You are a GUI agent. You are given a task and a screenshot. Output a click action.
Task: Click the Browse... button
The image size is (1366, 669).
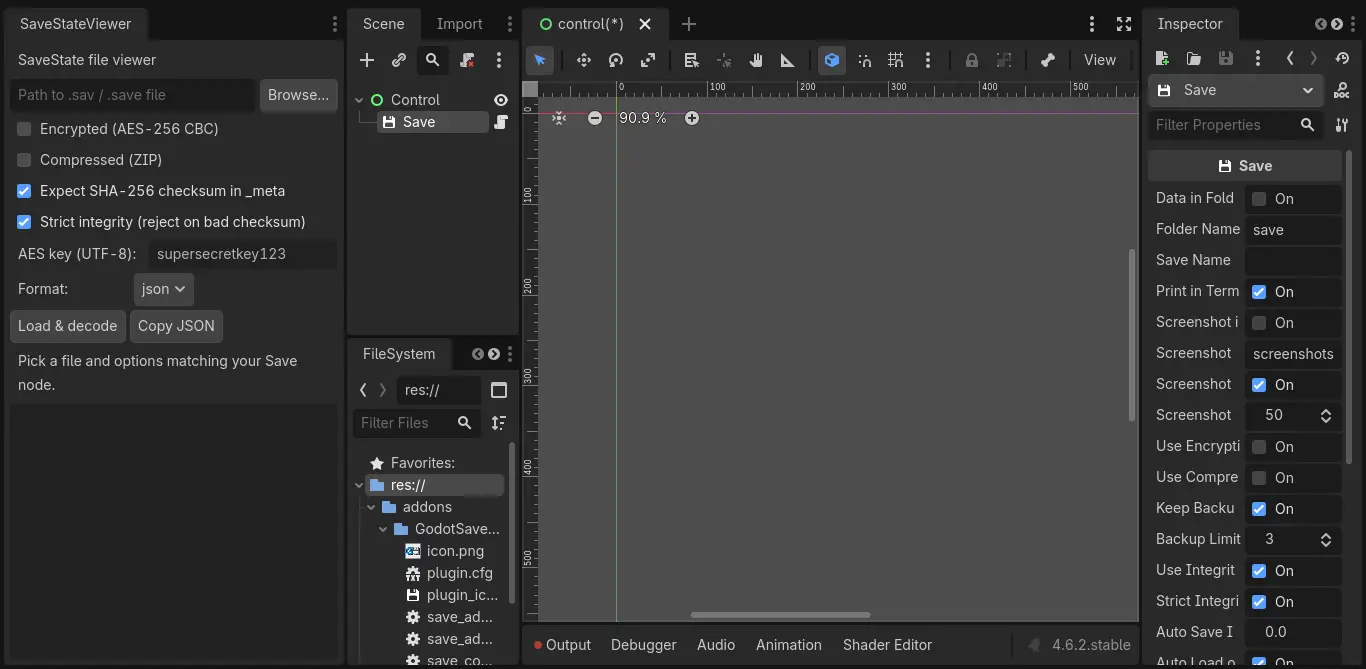coord(298,95)
